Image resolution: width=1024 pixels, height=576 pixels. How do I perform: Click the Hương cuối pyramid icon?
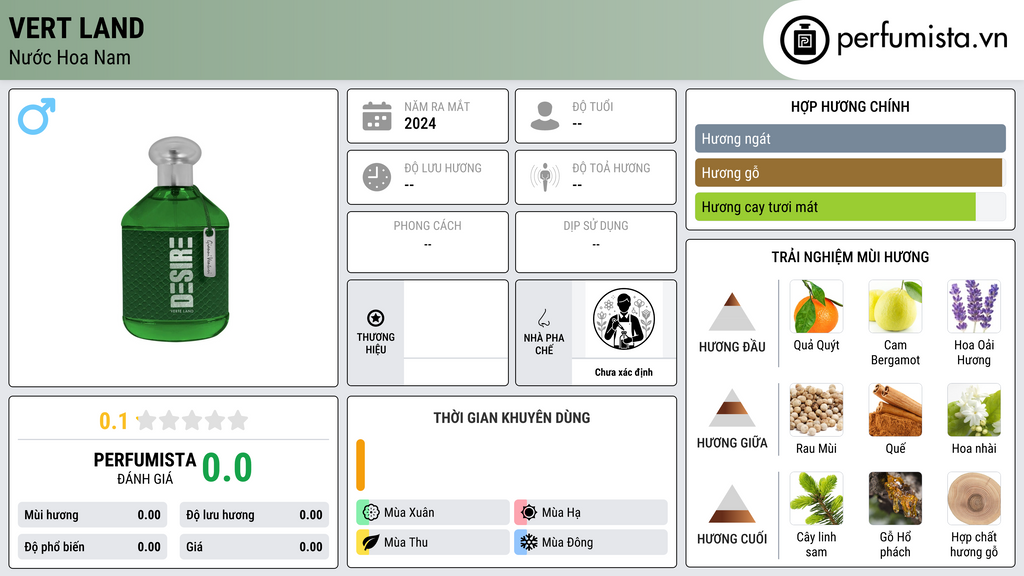pos(732,504)
